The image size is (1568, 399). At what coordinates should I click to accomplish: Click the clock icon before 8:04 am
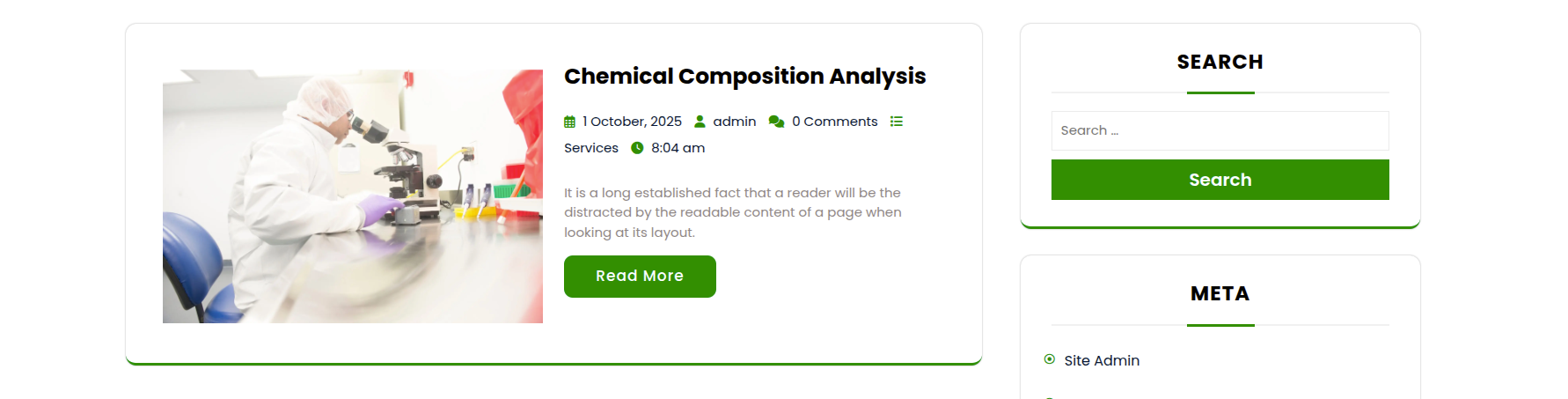(637, 148)
